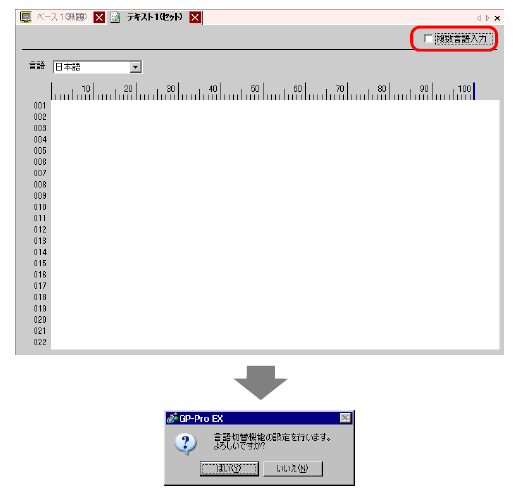525x495 pixels.
Task: Click the Text 1 notepad tab icon
Action: [115, 17]
